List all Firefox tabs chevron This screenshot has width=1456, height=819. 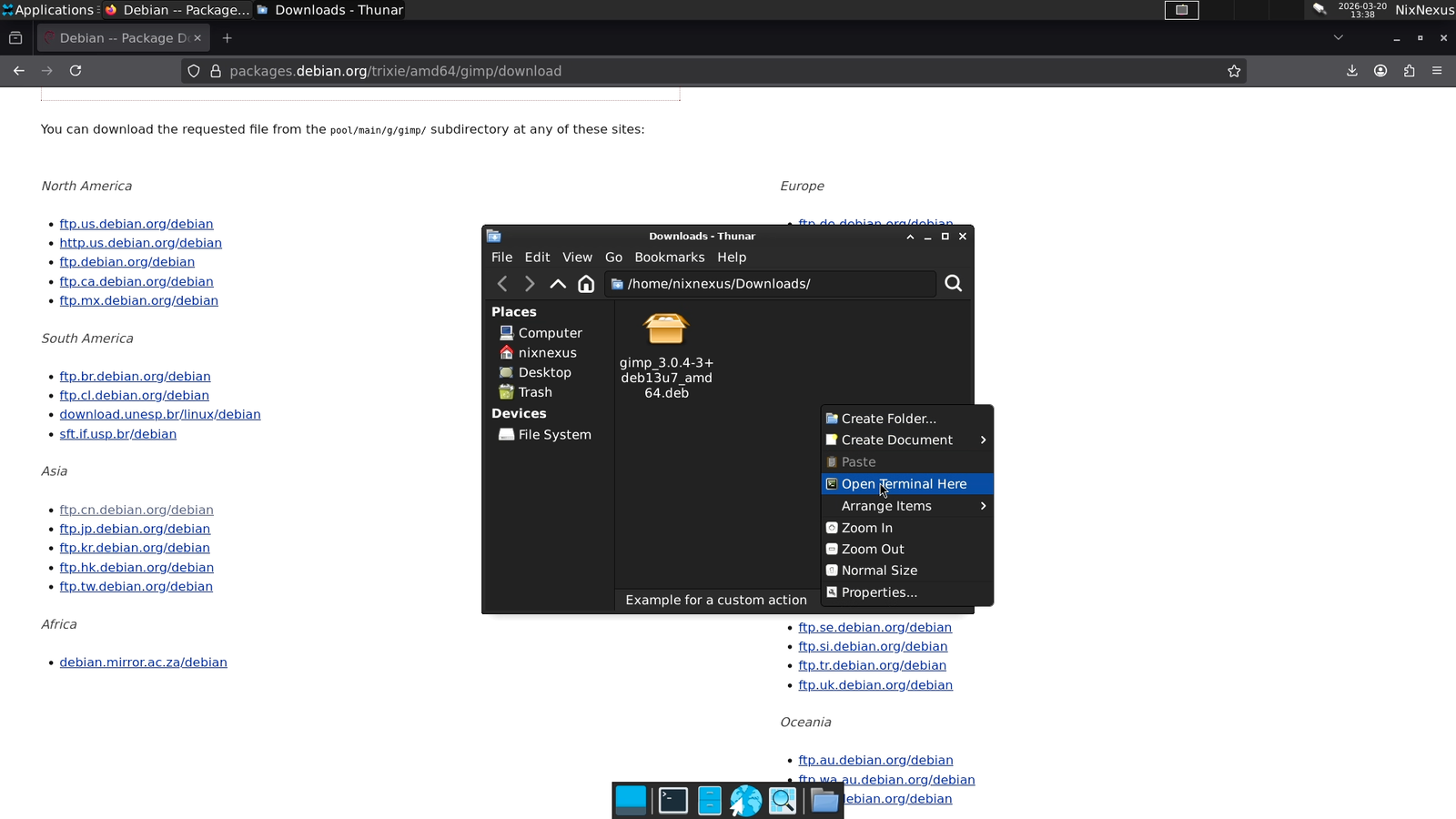1338,38
